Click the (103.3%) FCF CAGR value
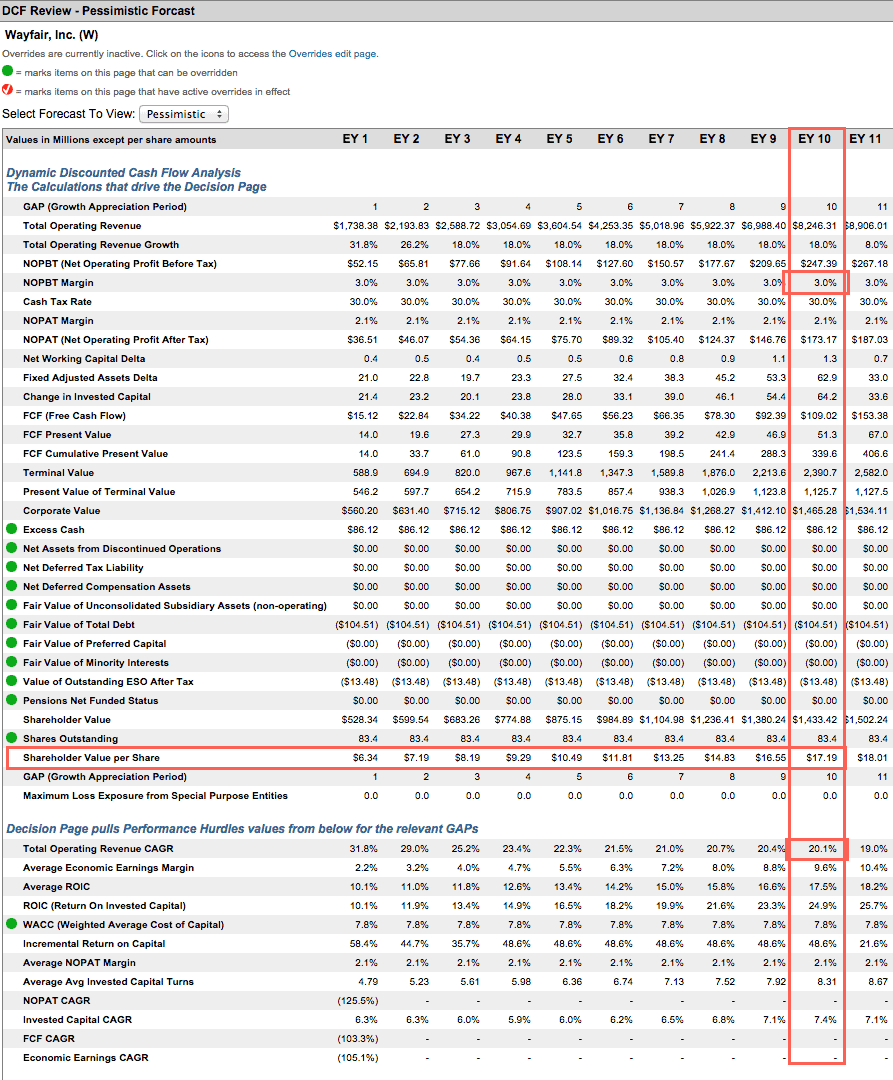The height and width of the screenshot is (1080, 893). [357, 1039]
